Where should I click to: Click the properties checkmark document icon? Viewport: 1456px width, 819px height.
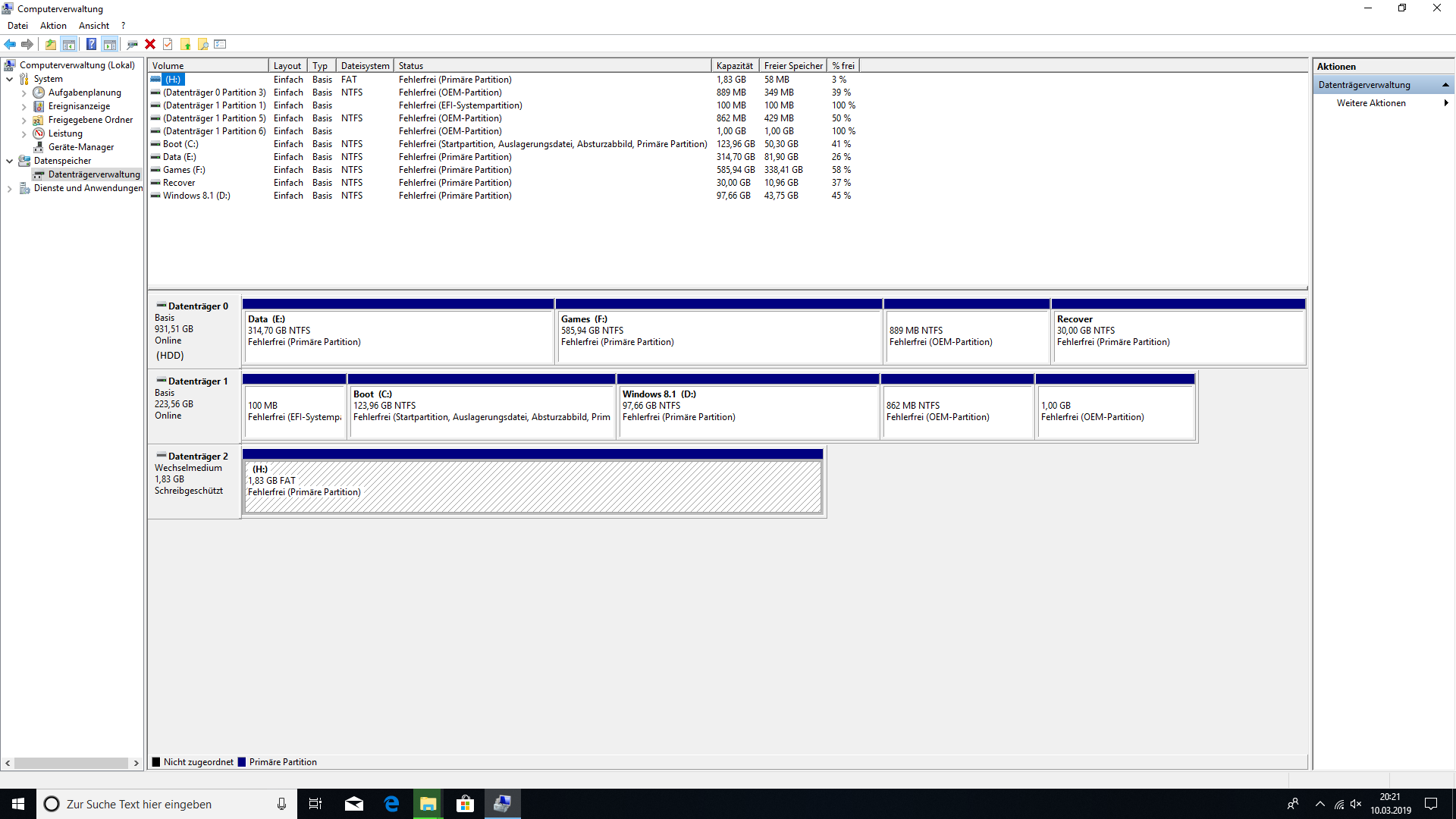coord(168,44)
